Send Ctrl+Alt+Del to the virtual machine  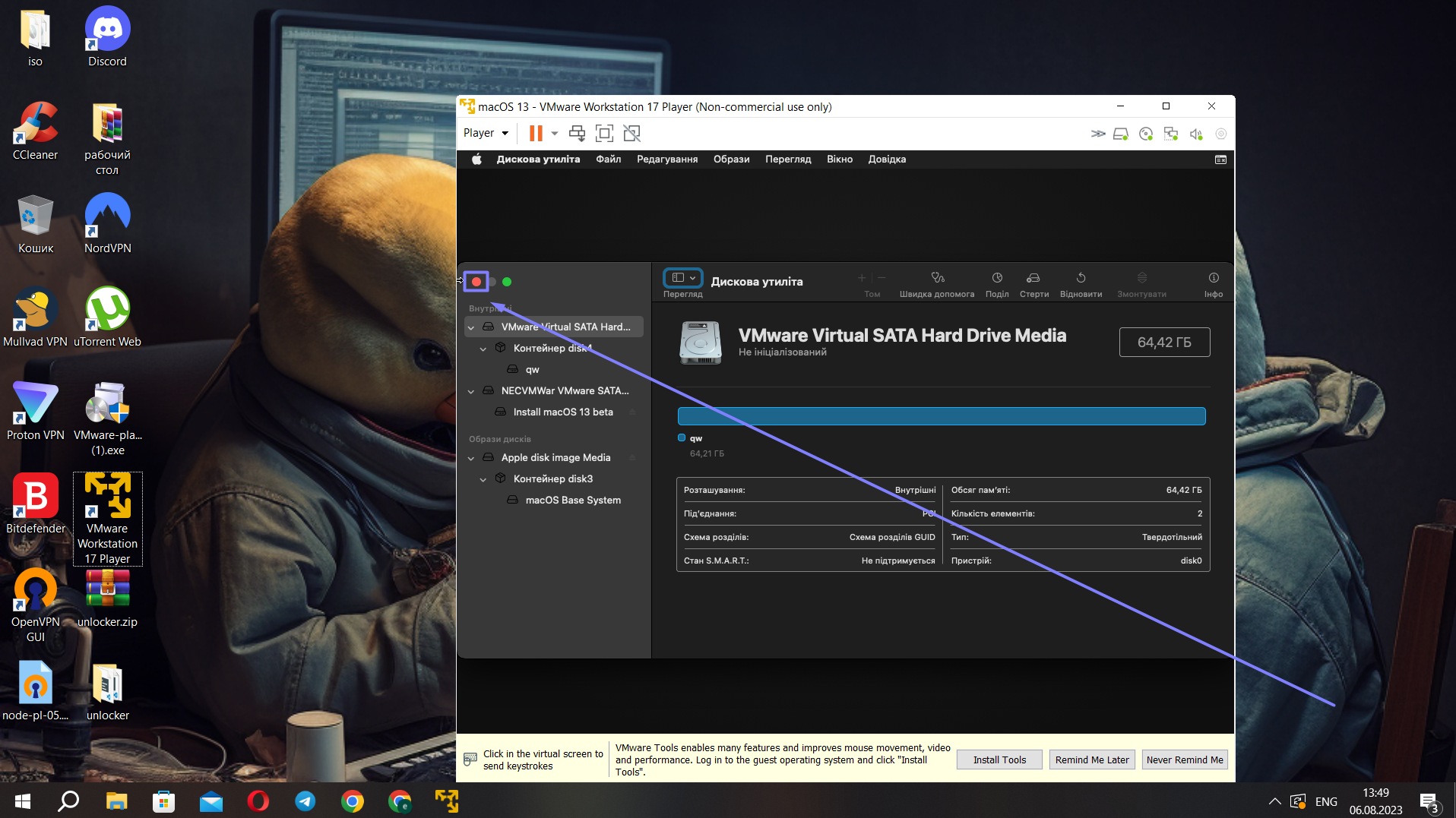pos(578,134)
